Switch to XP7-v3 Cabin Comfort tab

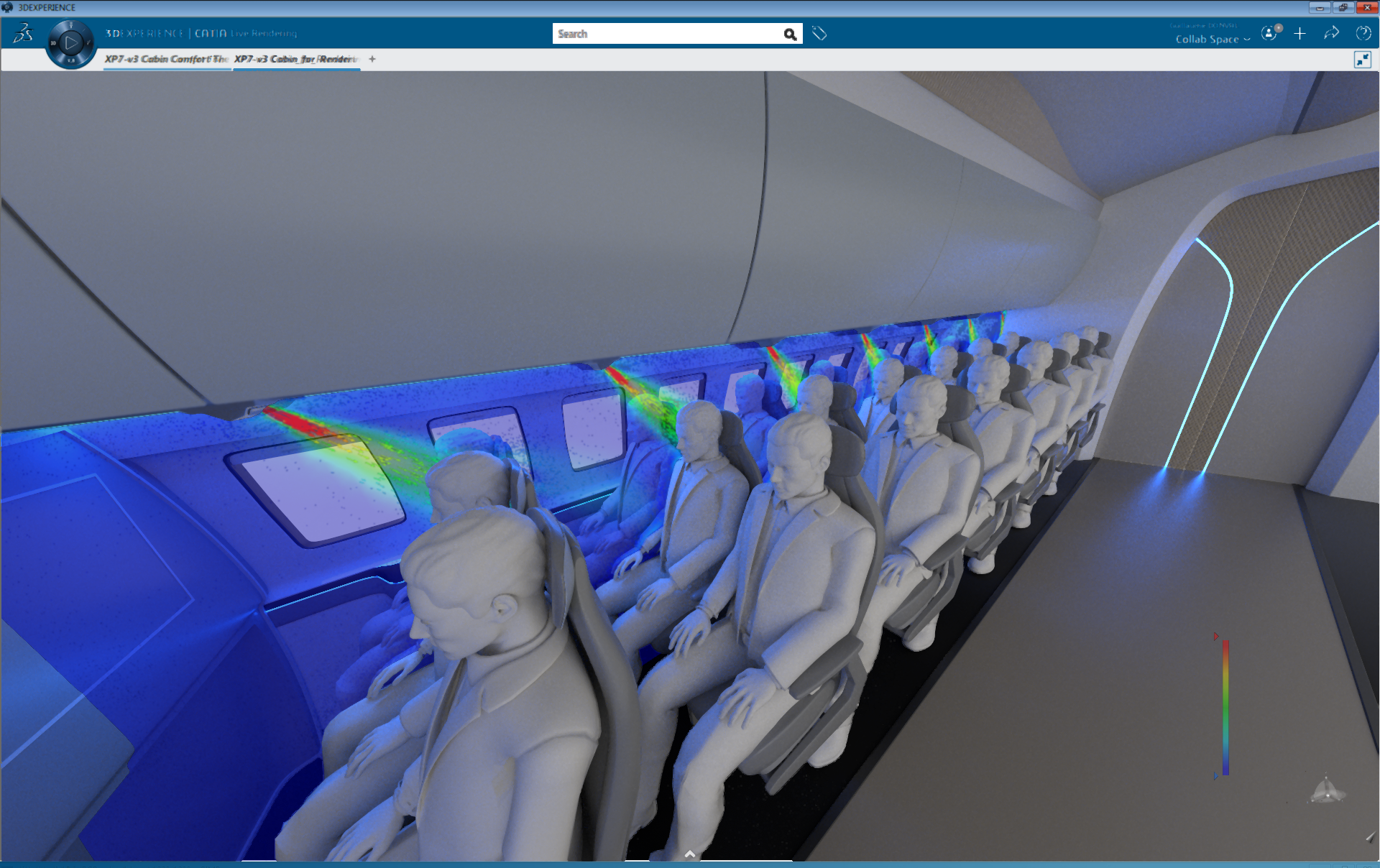(166, 59)
